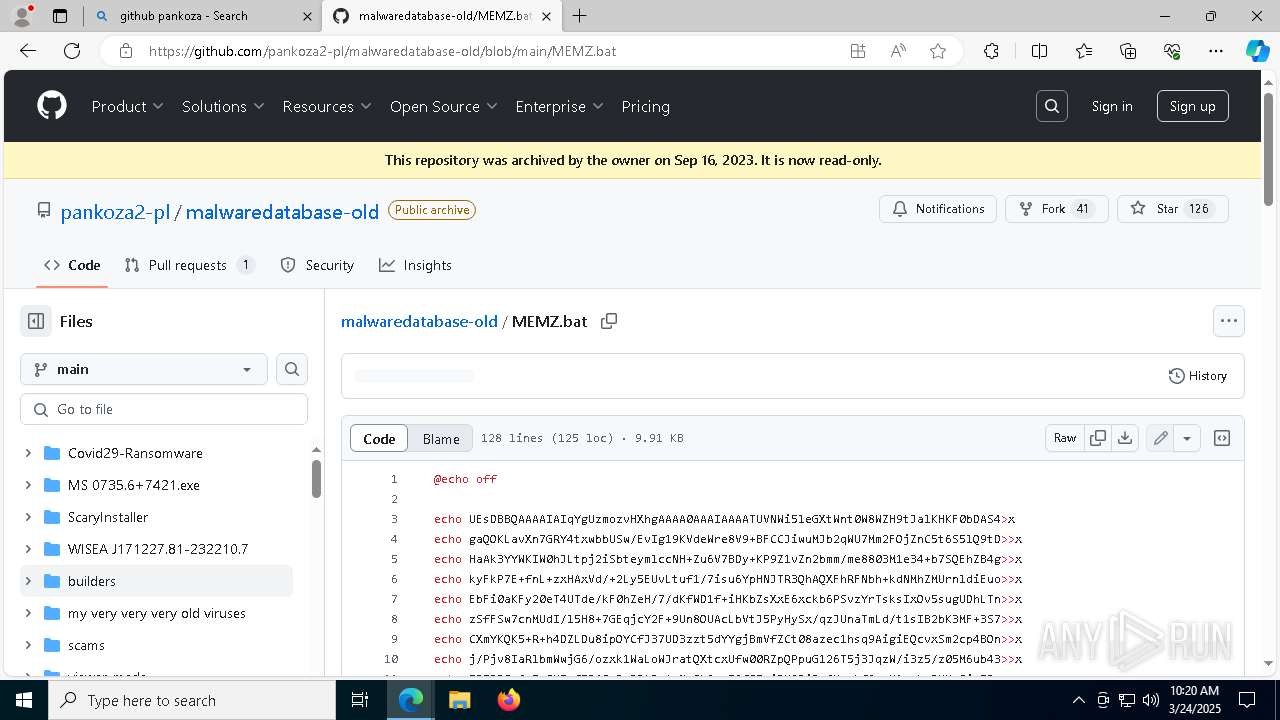Fork the repository button
The image size is (1280, 720).
[1057, 209]
